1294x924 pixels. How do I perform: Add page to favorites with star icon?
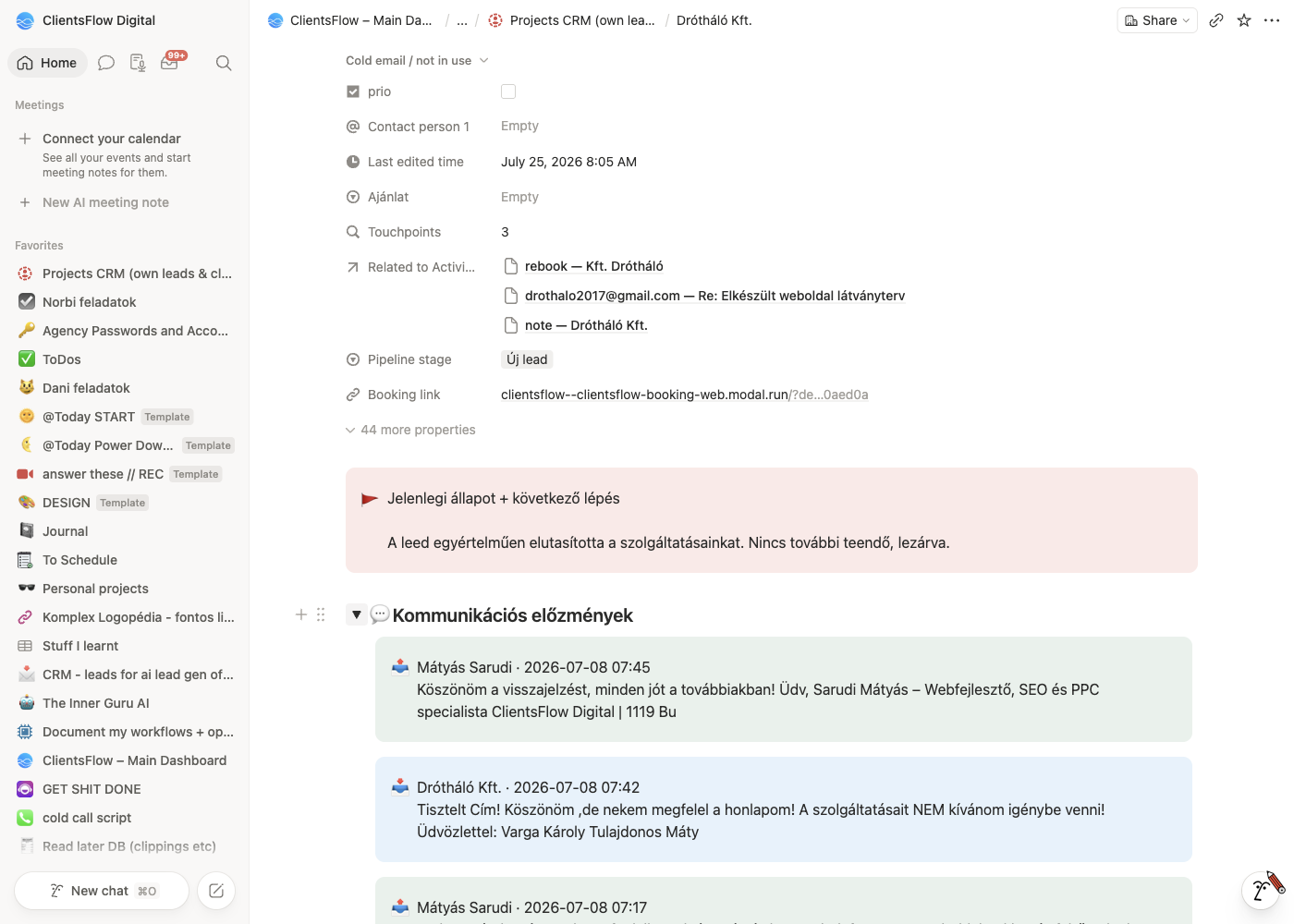tap(1244, 20)
